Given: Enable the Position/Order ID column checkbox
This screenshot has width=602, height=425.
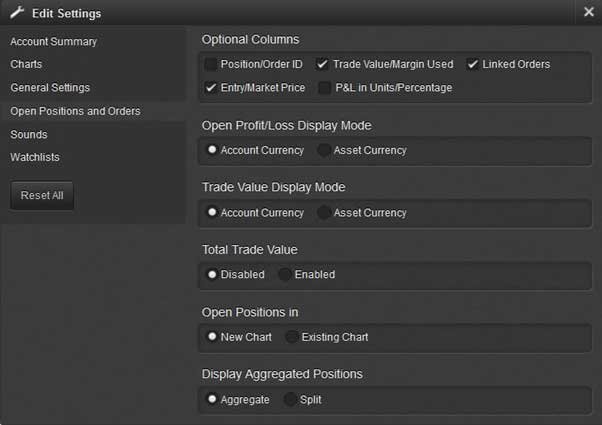Looking at the screenshot, I should pos(211,64).
